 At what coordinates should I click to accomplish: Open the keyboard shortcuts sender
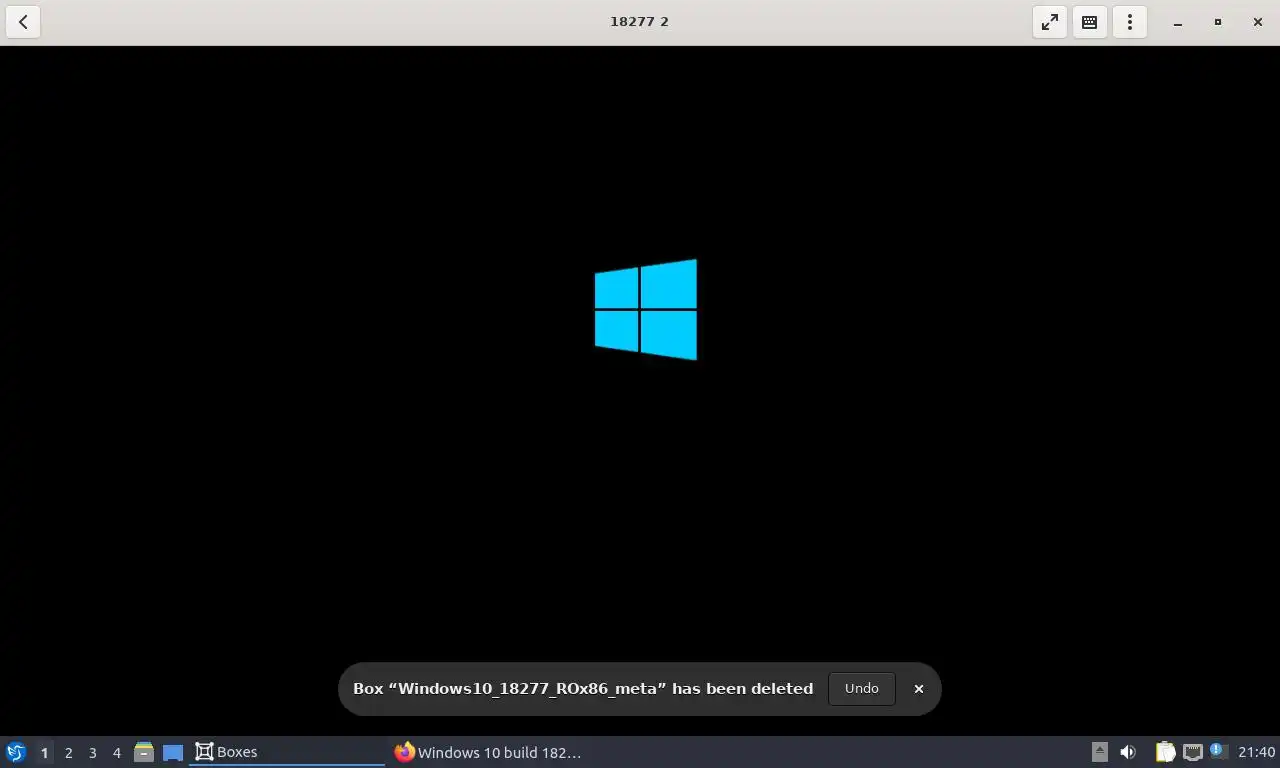click(x=1090, y=22)
